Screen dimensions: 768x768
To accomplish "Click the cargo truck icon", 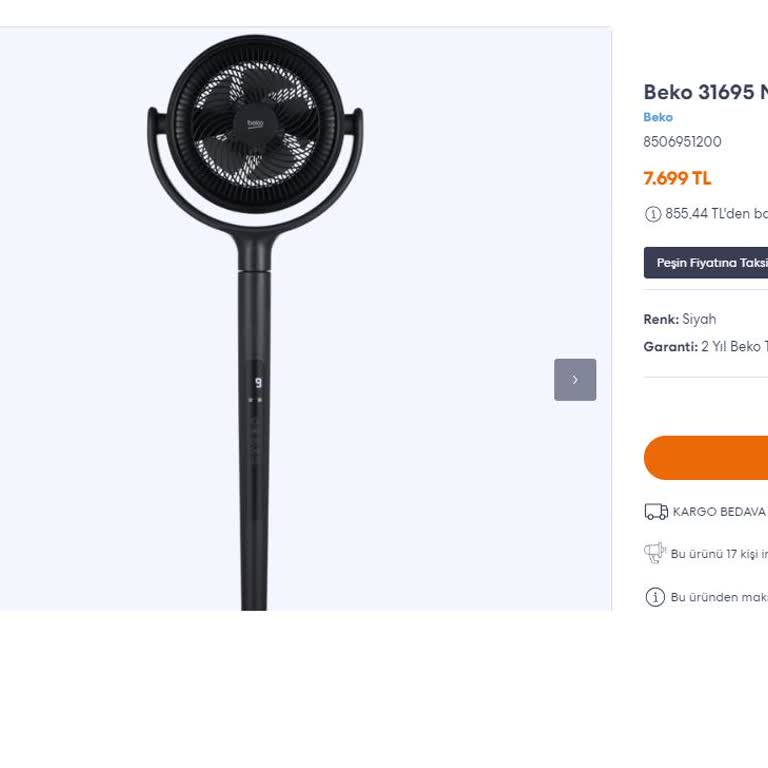I will coord(656,512).
